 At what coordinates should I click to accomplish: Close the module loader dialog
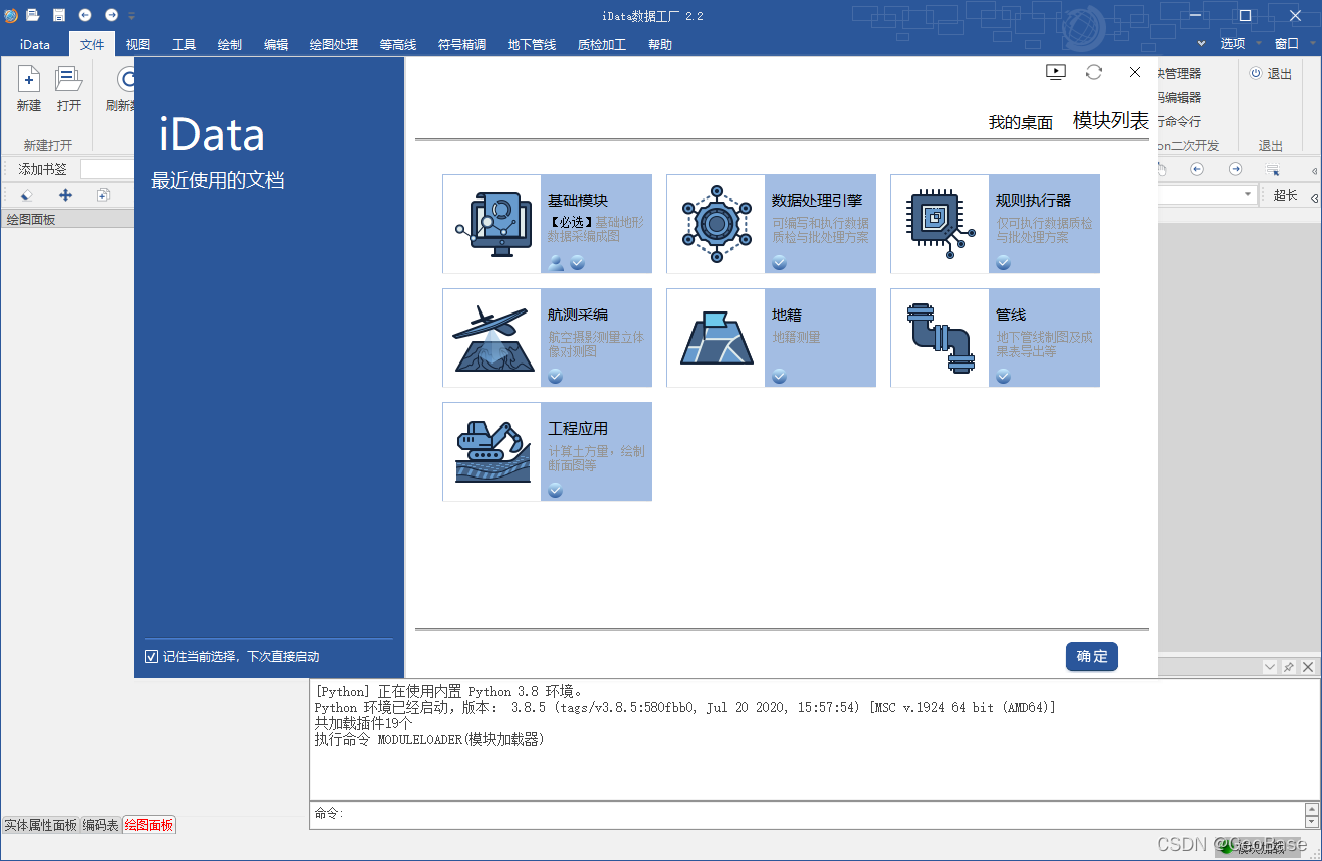pyautogui.click(x=1135, y=72)
